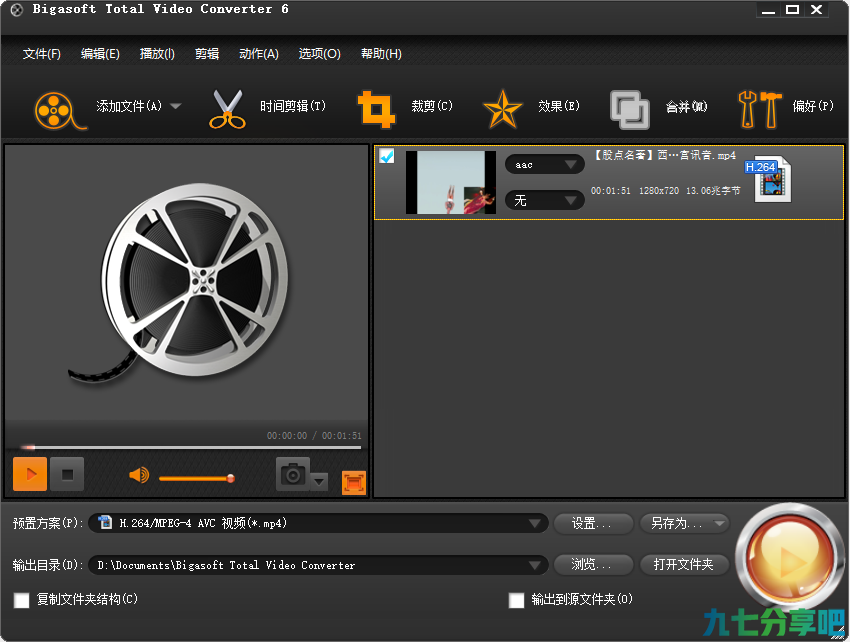The width and height of the screenshot is (850, 642).
Task: Click the 合并(M) toolbar label
Action: click(x=686, y=107)
